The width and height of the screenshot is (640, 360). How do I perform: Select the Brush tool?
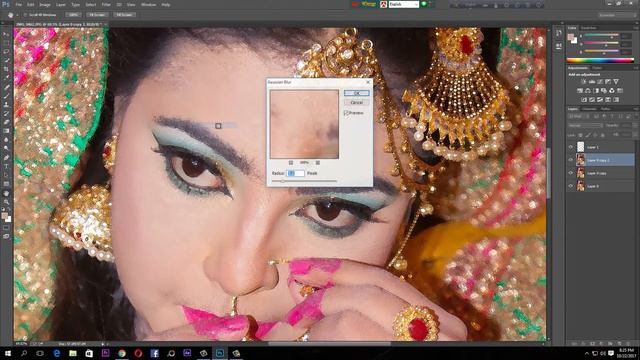[x=6, y=96]
